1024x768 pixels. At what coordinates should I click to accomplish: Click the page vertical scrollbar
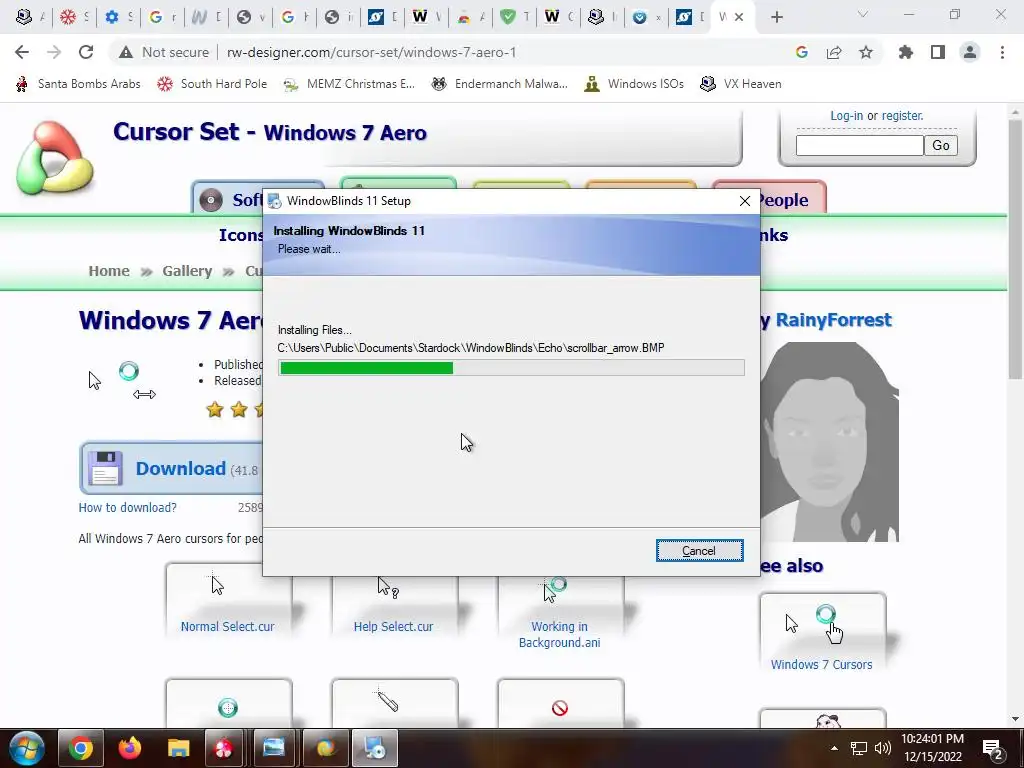click(x=1015, y=248)
